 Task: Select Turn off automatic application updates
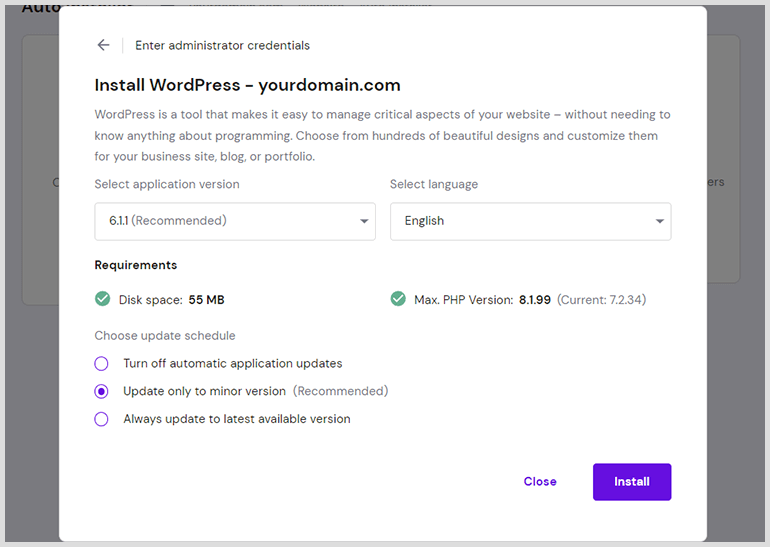[x=102, y=364]
